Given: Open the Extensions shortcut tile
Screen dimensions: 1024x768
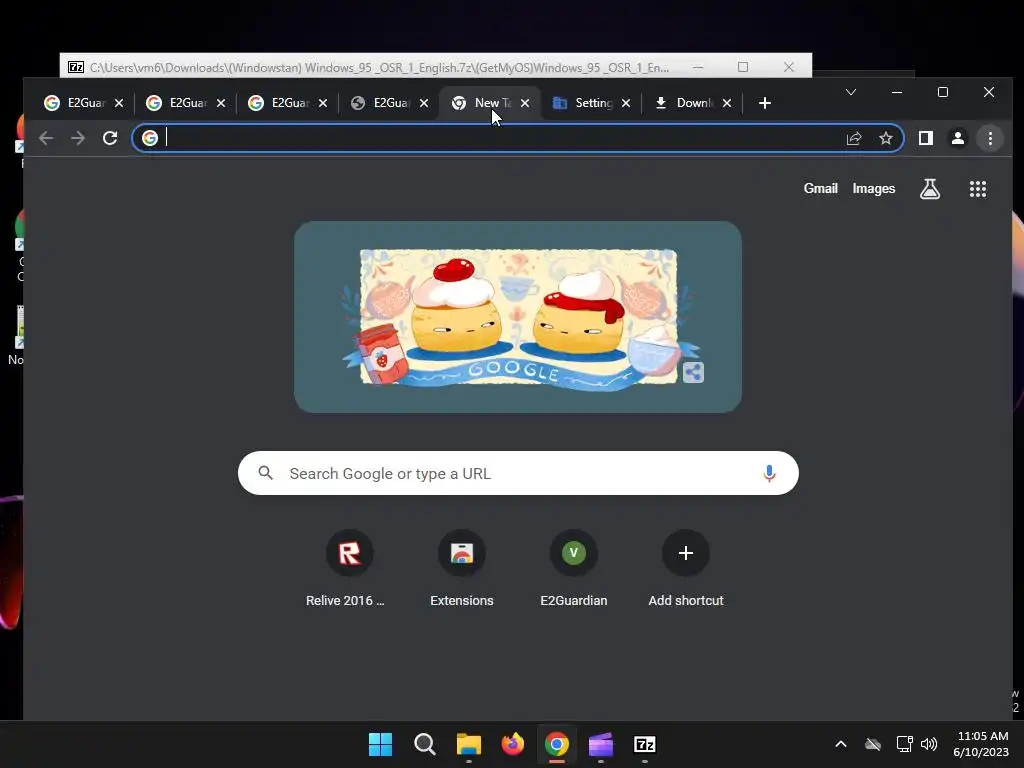Looking at the screenshot, I should pyautogui.click(x=462, y=568).
